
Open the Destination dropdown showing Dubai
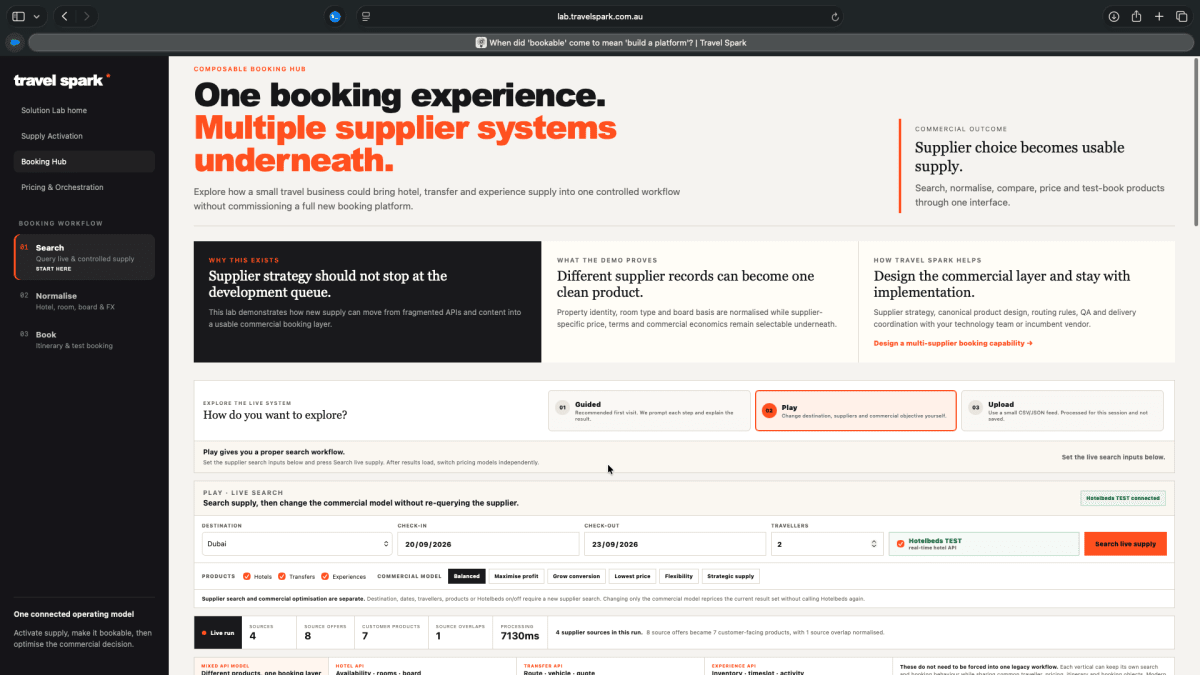tap(297, 544)
